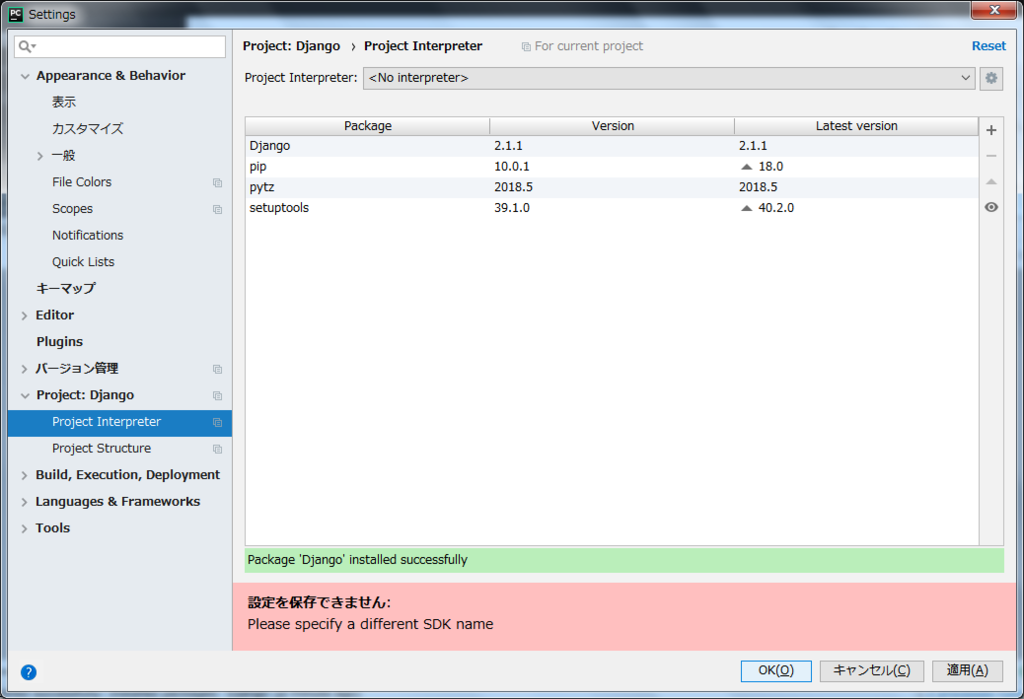Click the minus icon to uninstall package
The image size is (1024, 699).
[991, 156]
